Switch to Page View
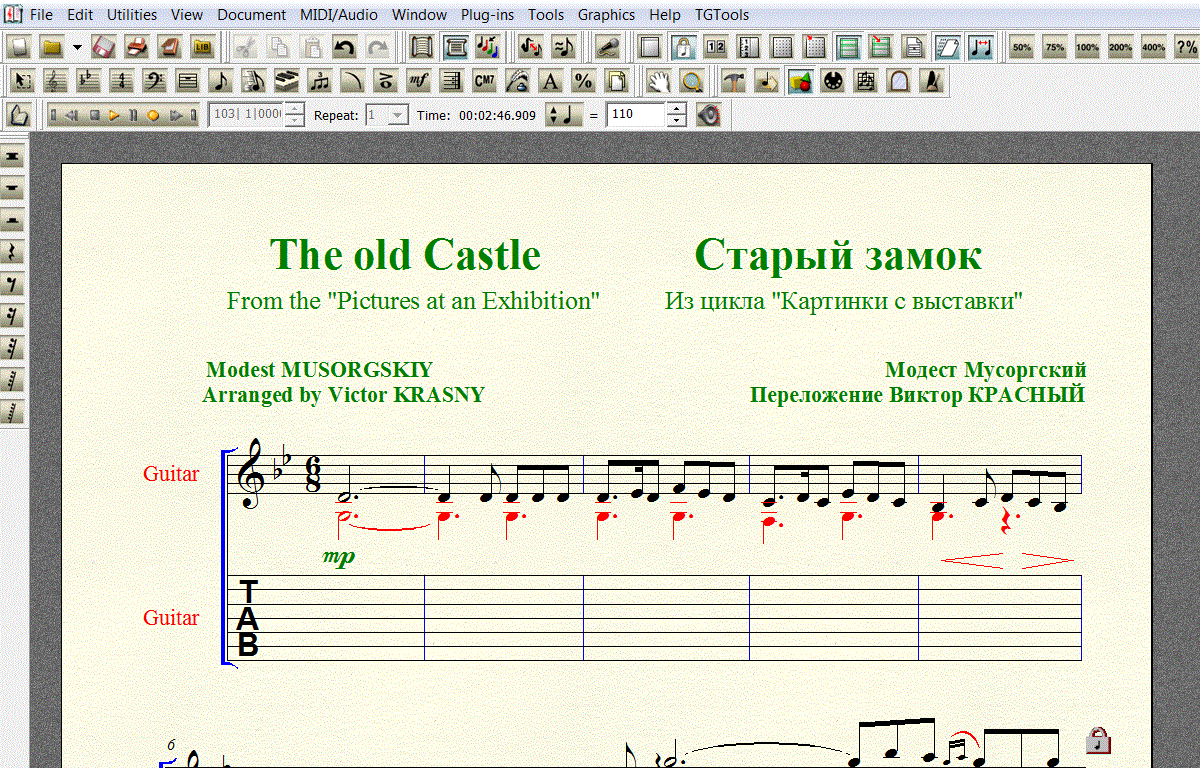 point(455,47)
